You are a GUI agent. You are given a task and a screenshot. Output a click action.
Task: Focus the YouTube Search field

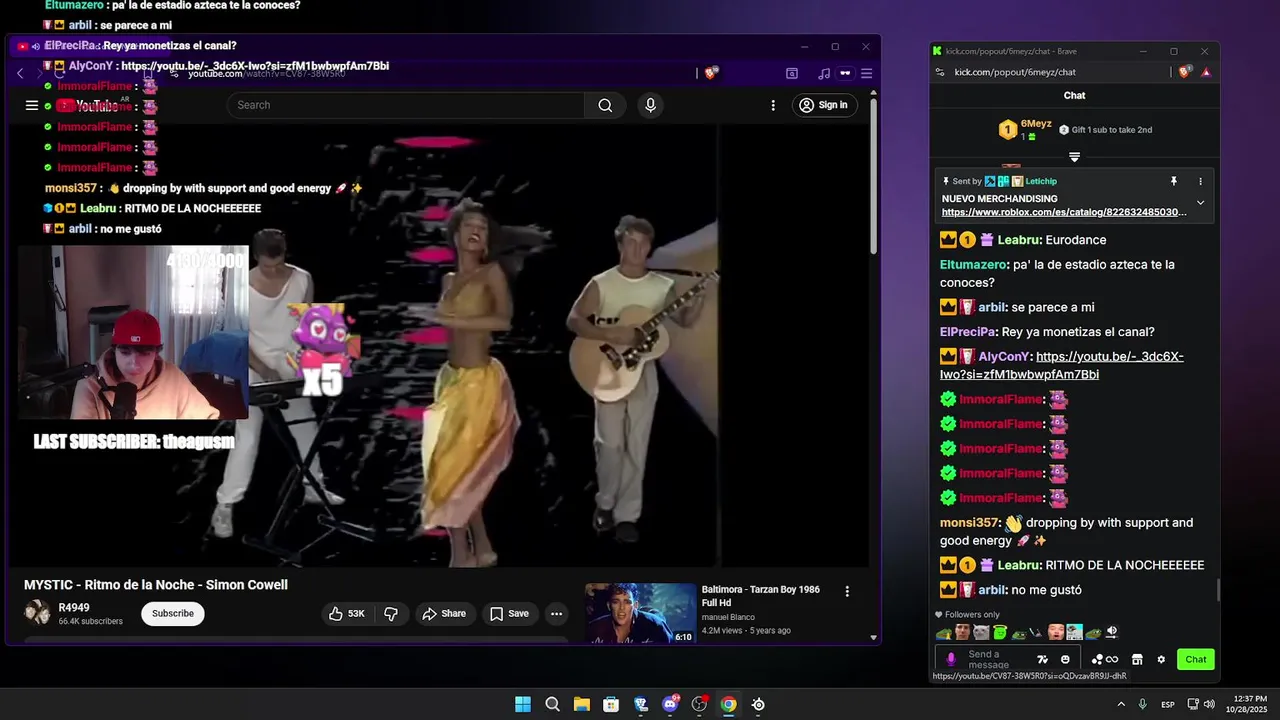[x=405, y=105]
